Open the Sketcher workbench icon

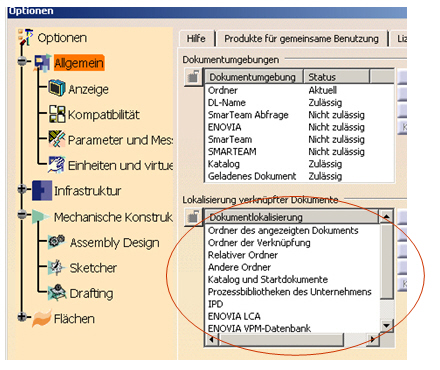(56, 267)
